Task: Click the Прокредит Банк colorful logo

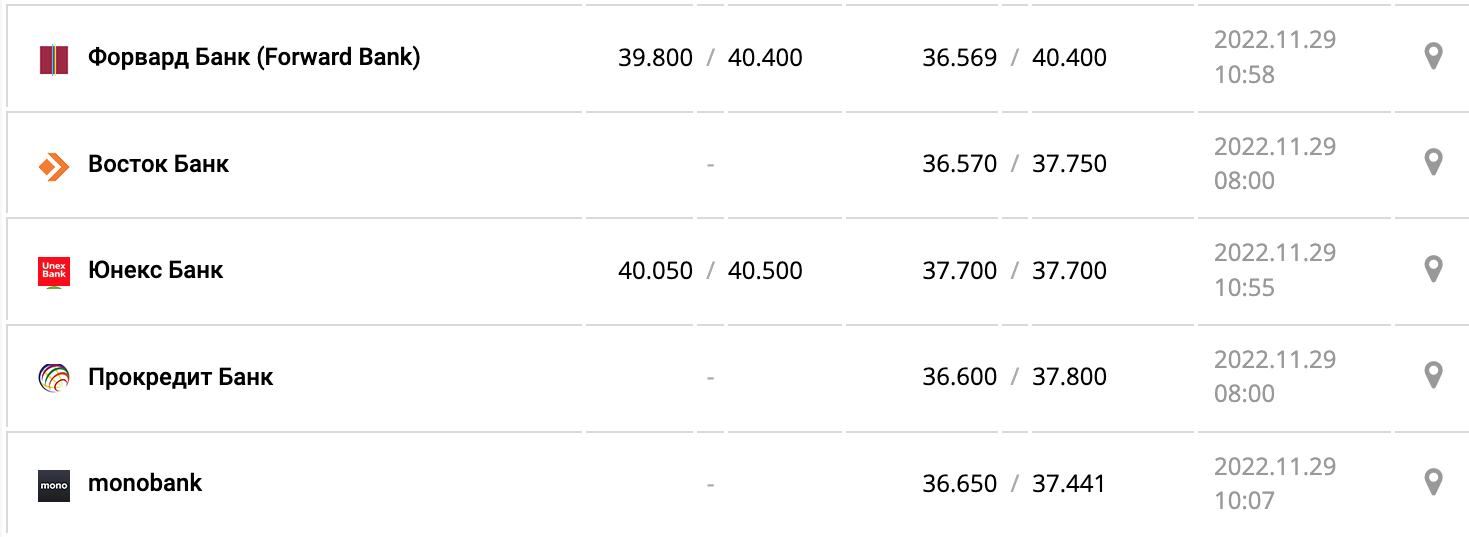Action: tap(54, 378)
